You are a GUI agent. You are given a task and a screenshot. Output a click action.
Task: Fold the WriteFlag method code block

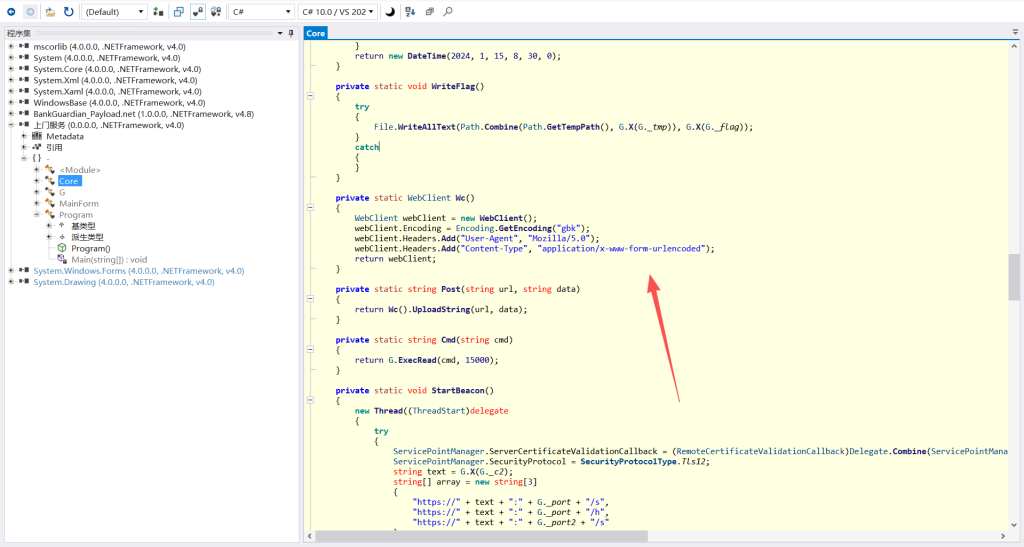pos(311,96)
